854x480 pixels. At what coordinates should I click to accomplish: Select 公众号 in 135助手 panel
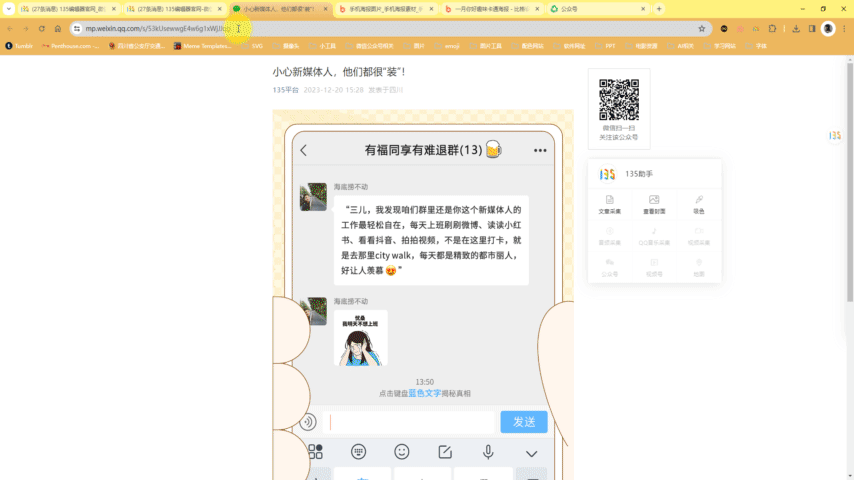609,268
